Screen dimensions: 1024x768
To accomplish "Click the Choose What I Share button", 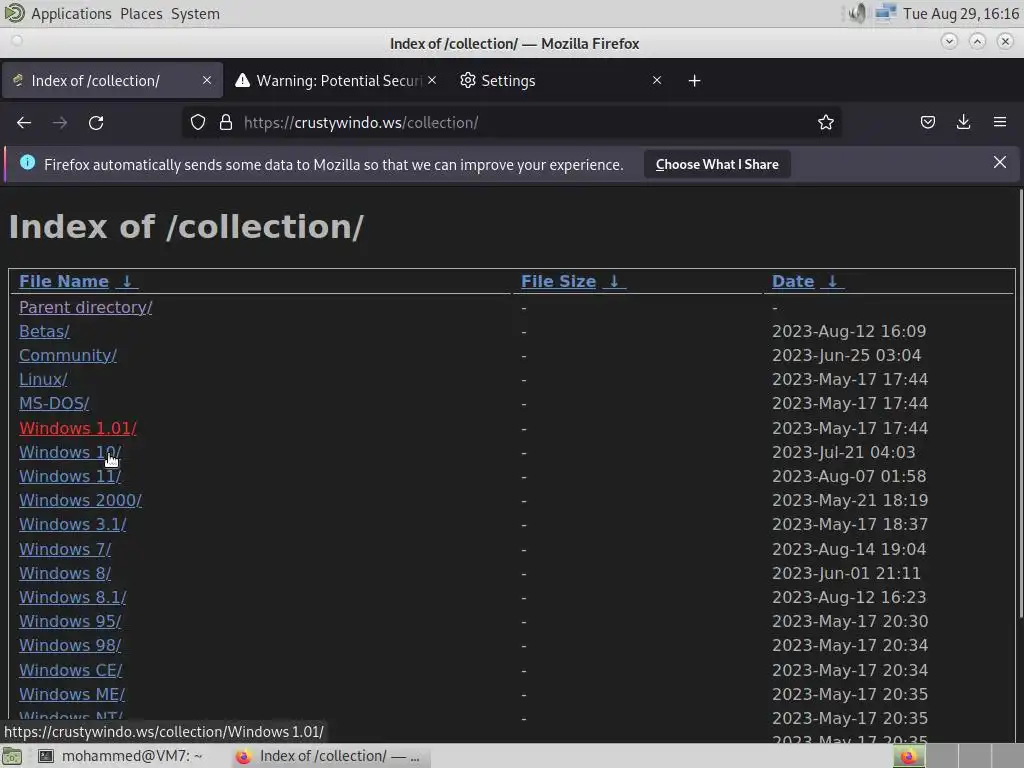I will coord(716,165).
